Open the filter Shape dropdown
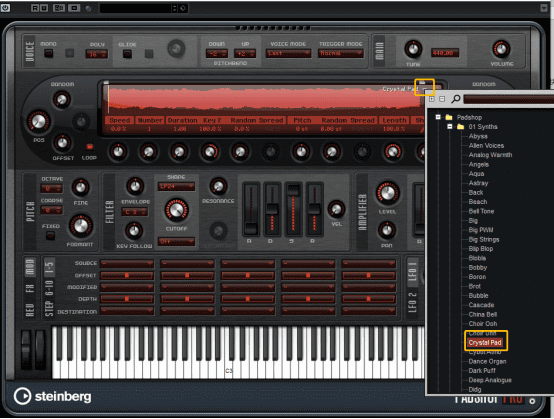This screenshot has height=419, width=554. [x=176, y=186]
